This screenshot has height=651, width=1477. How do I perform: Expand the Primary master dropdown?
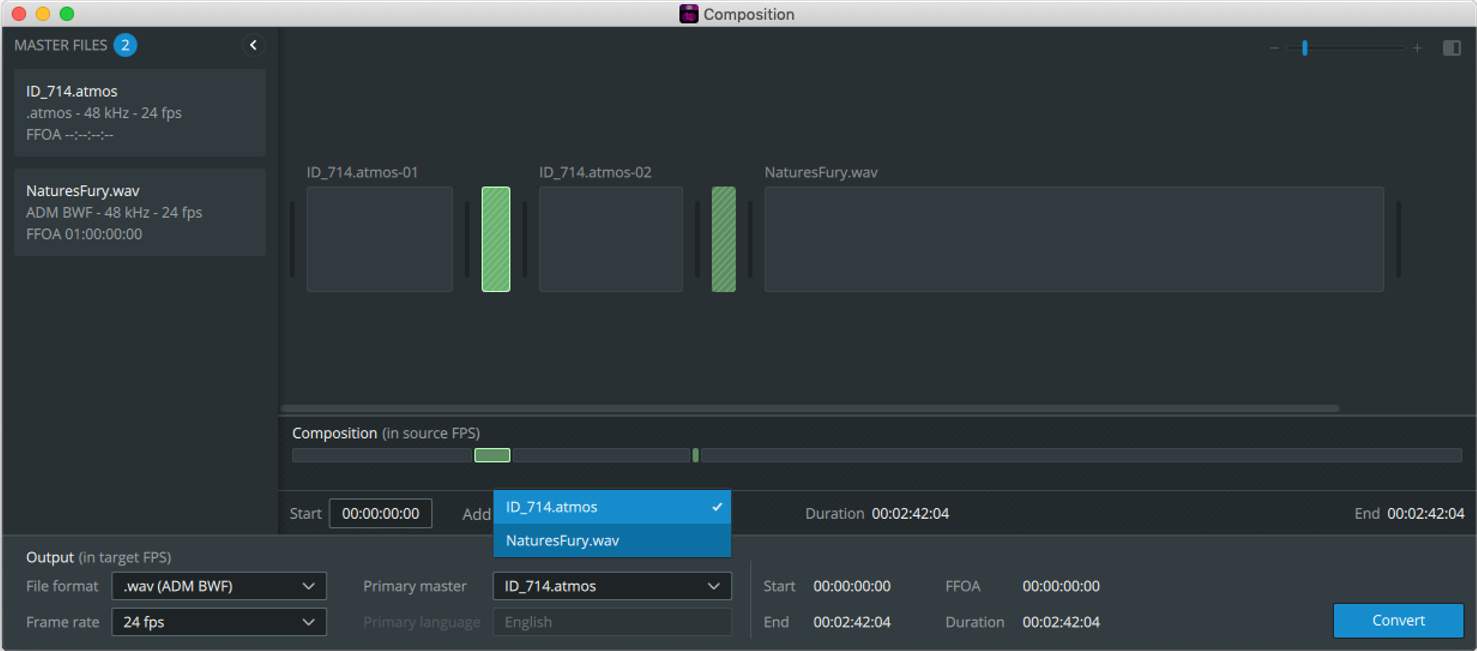coord(612,586)
